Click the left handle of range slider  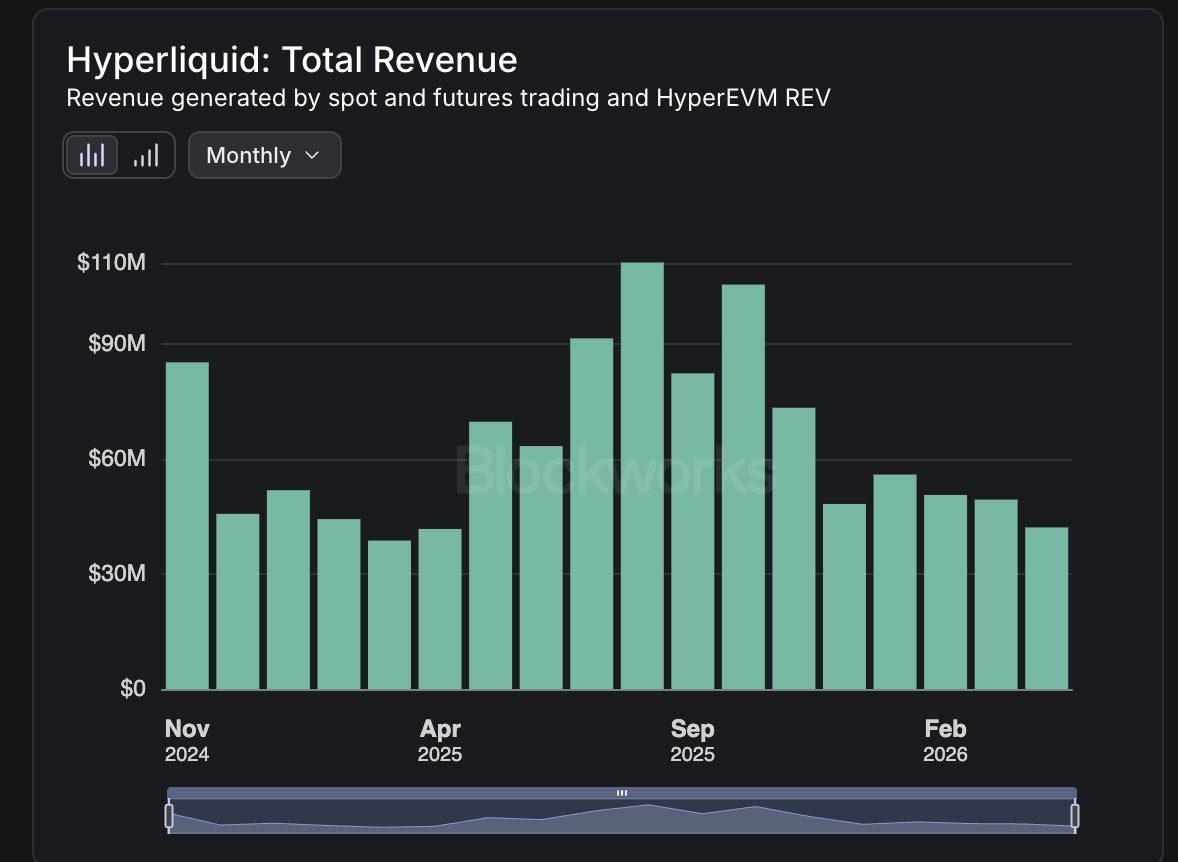pos(169,815)
